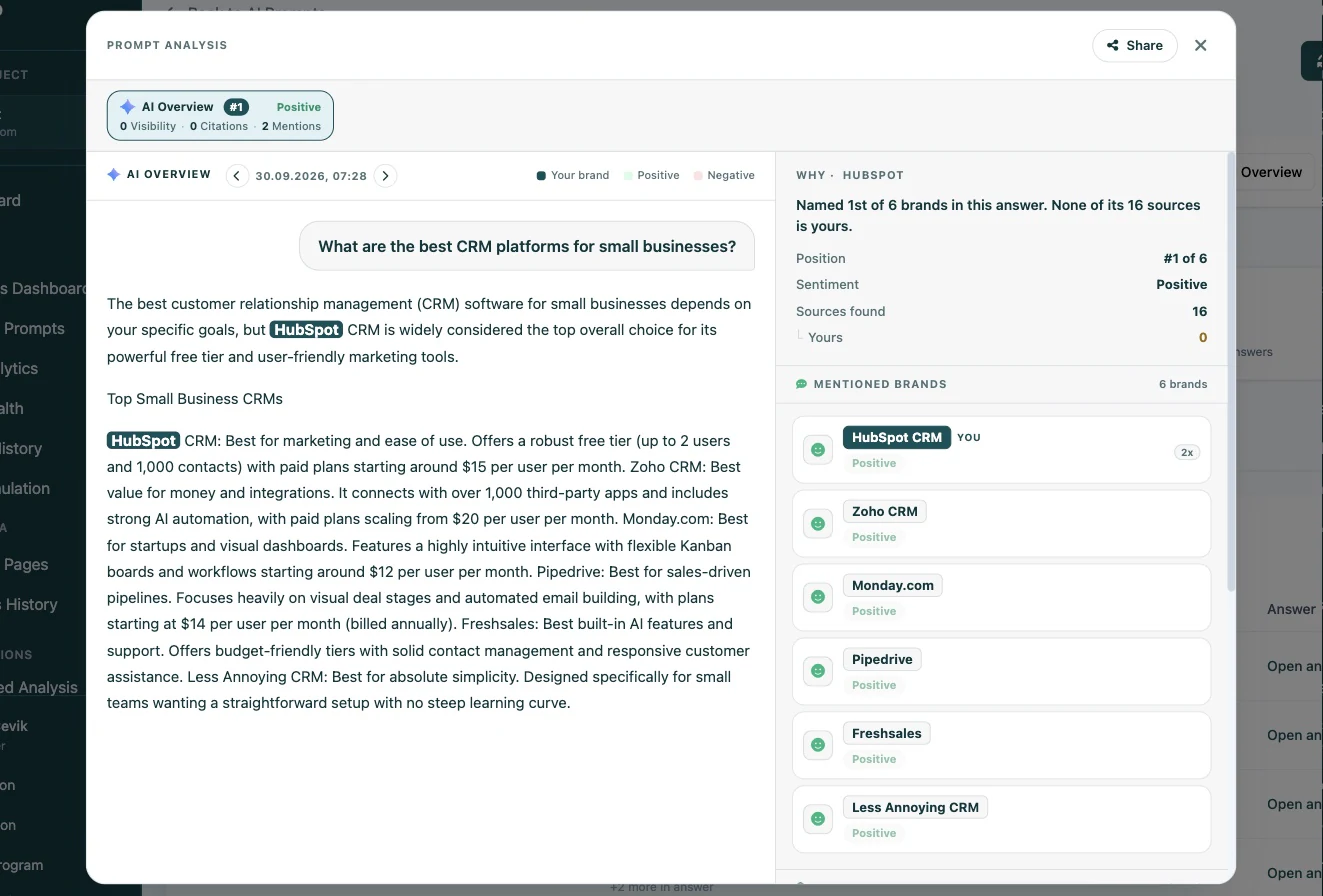Click the "Top Small Business CRMs" heading

coord(195,399)
